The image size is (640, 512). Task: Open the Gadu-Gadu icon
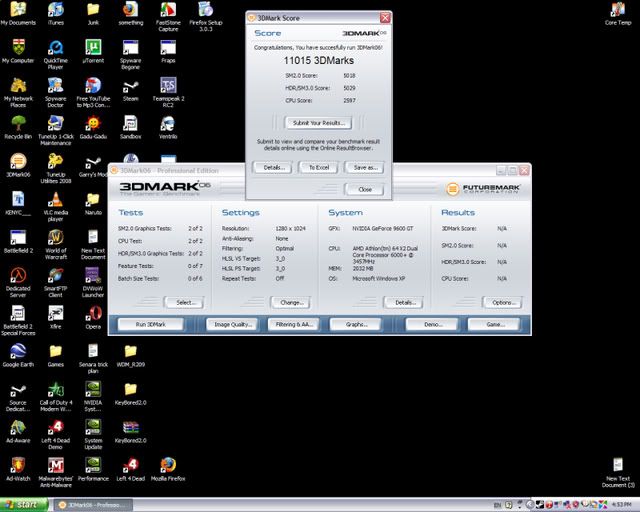pyautogui.click(x=93, y=127)
